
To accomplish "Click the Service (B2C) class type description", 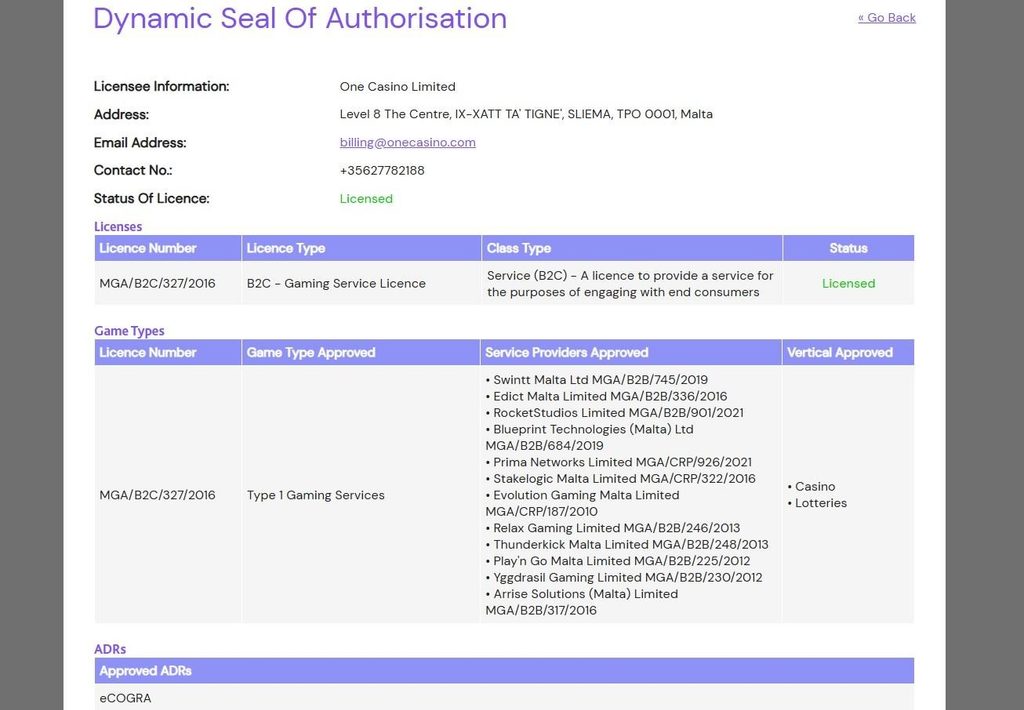I will (x=630, y=283).
